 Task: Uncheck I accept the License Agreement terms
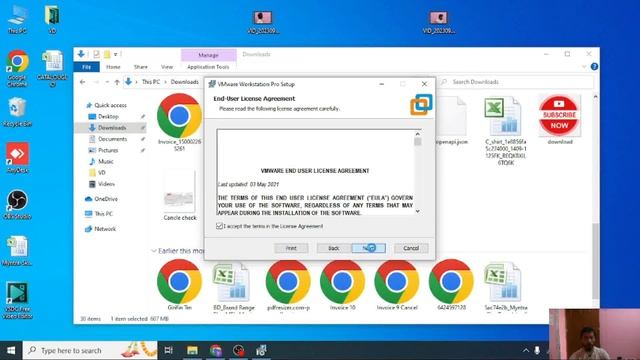220,226
